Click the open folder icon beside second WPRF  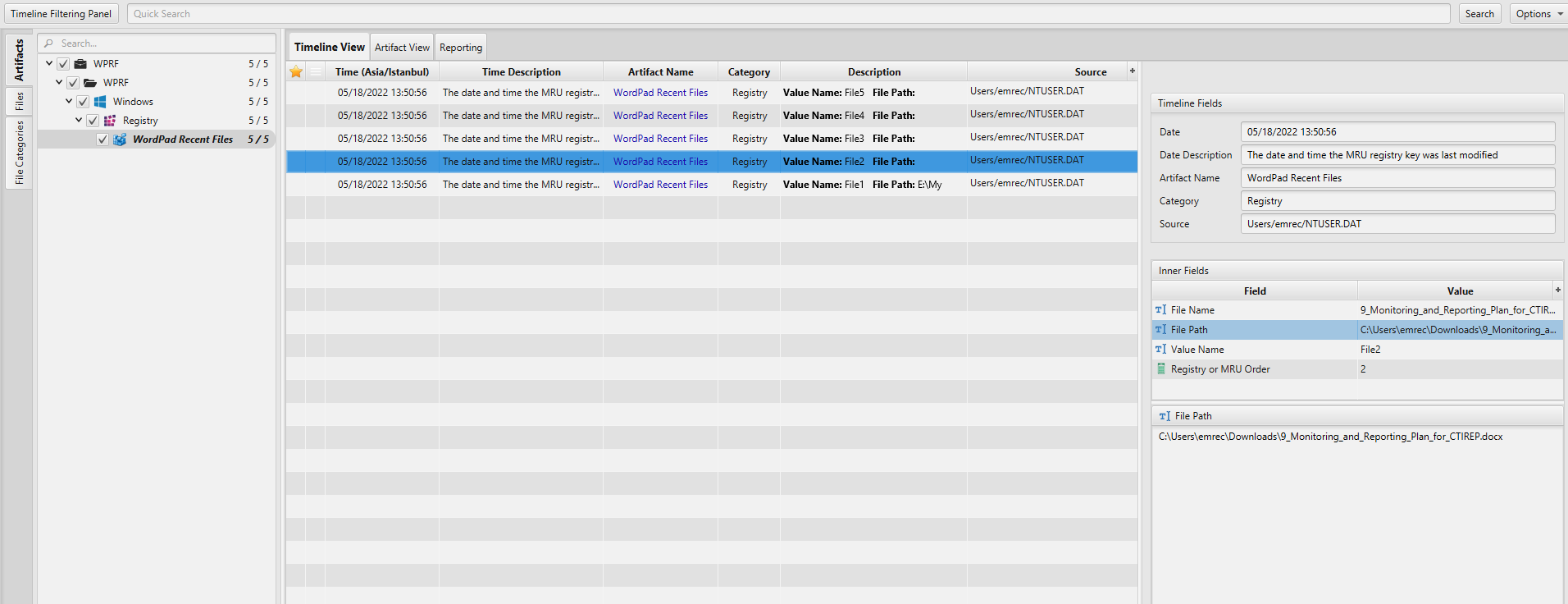tap(90, 83)
